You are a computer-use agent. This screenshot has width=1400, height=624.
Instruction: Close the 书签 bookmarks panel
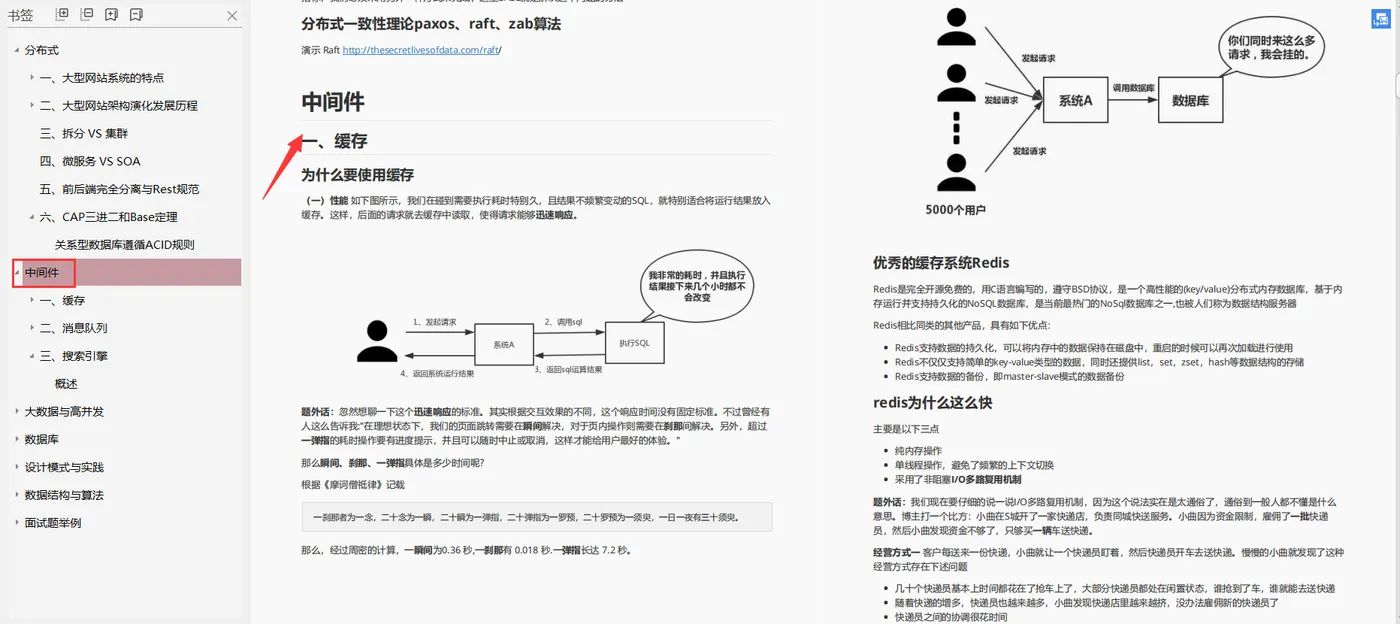point(232,16)
